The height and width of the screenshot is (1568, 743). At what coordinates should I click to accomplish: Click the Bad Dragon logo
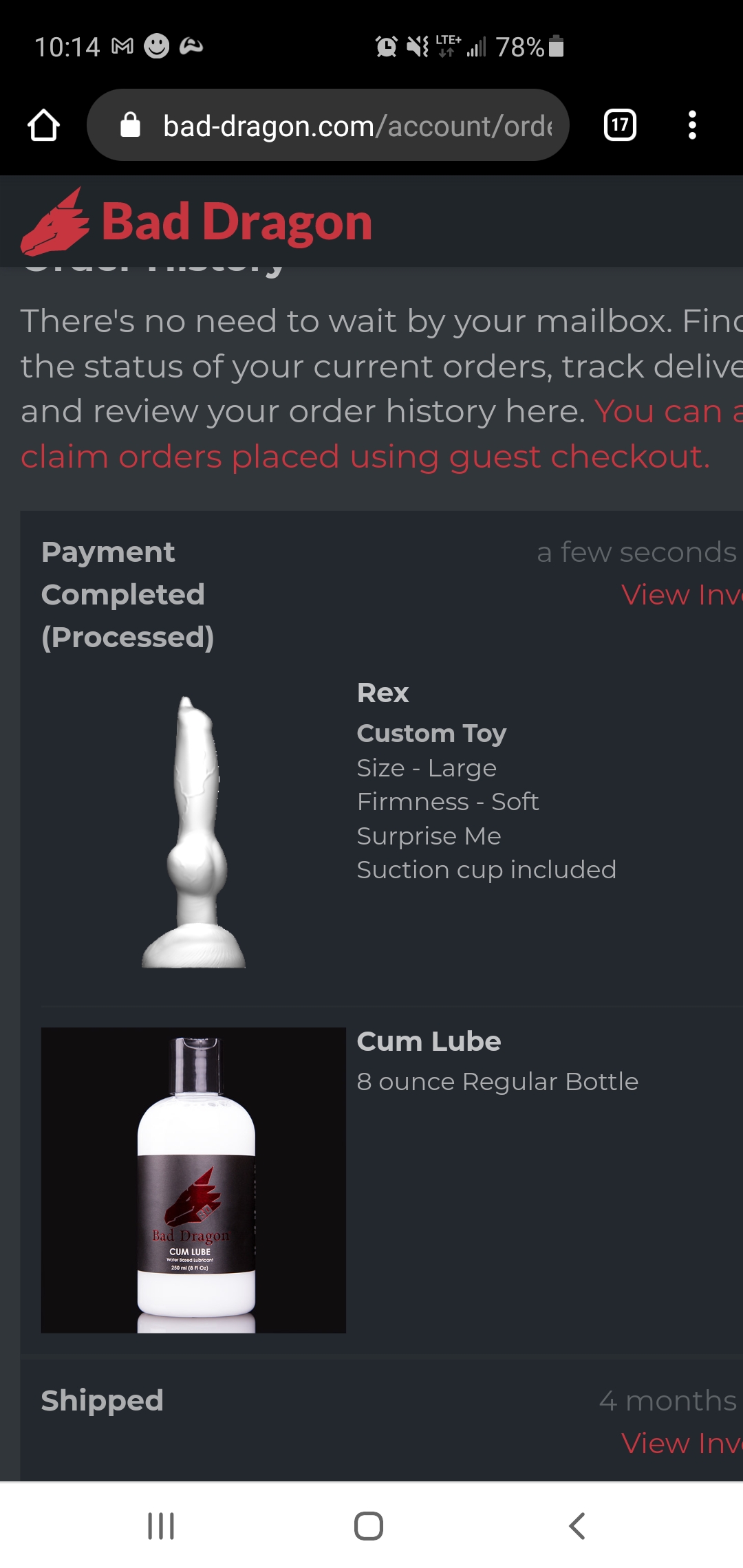coord(196,221)
